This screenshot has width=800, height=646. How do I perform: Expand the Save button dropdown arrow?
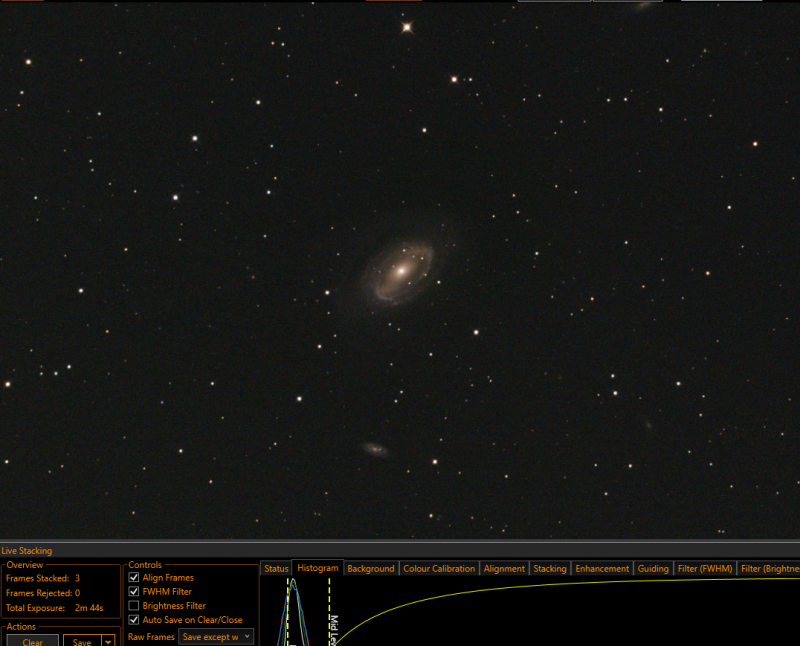pyautogui.click(x=108, y=641)
